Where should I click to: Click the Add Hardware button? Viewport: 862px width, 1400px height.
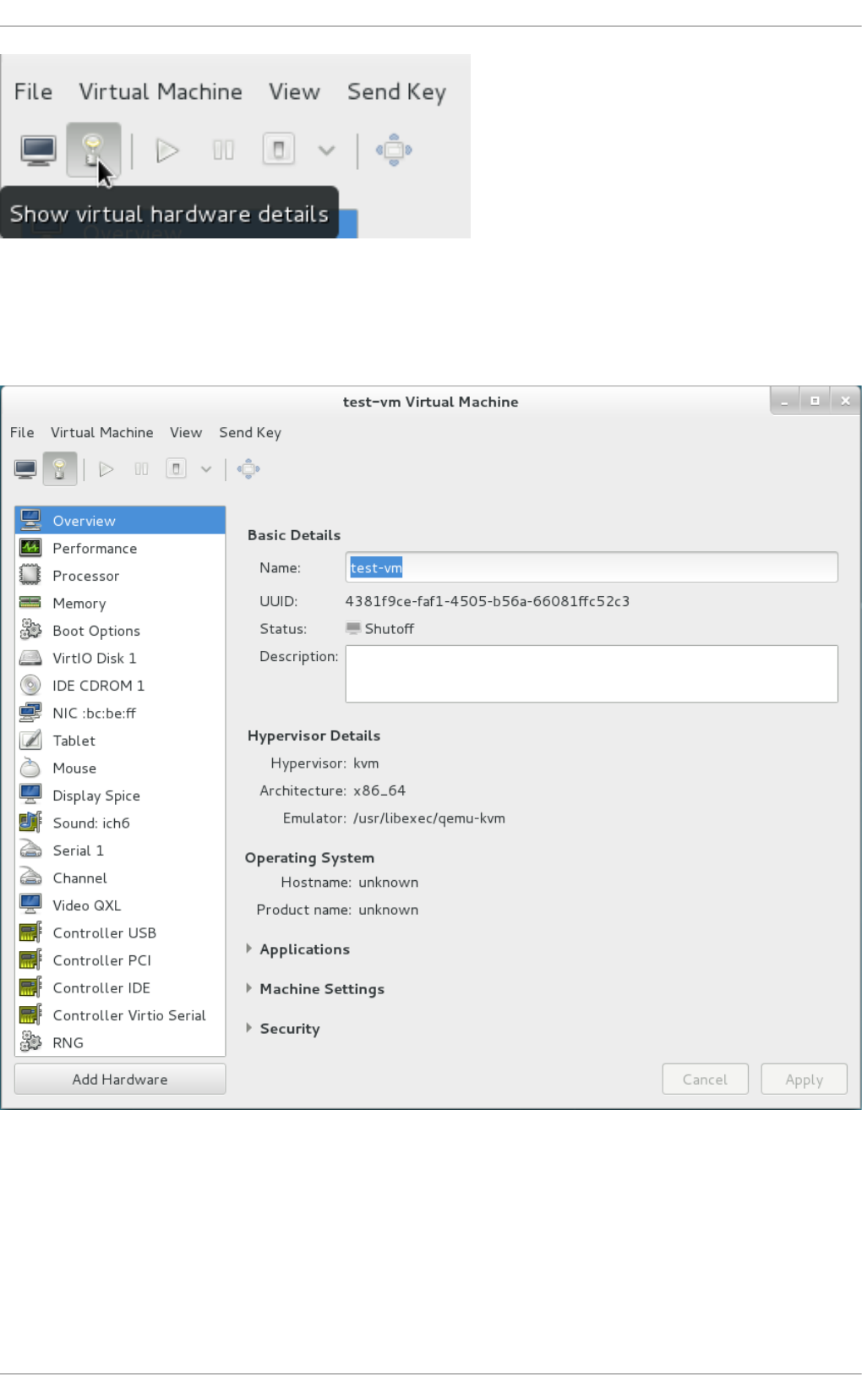tap(120, 1080)
